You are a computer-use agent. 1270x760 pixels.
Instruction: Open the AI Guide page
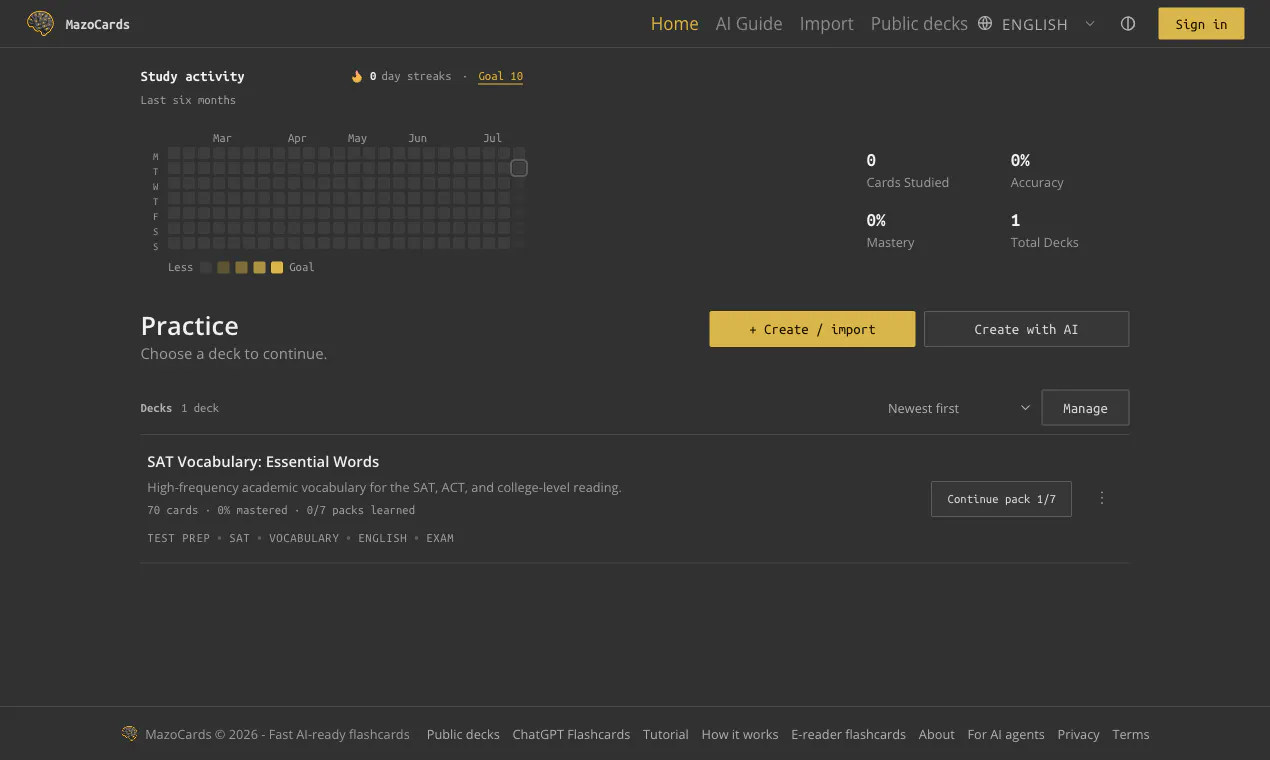tap(749, 24)
